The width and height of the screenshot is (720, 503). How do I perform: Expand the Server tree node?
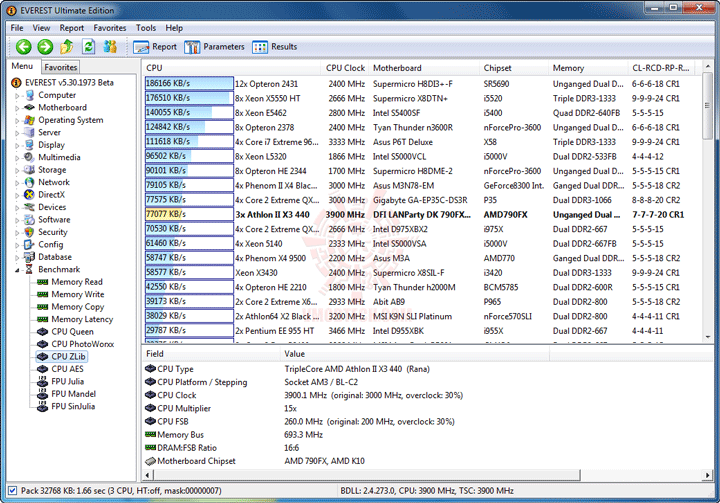pos(17,133)
